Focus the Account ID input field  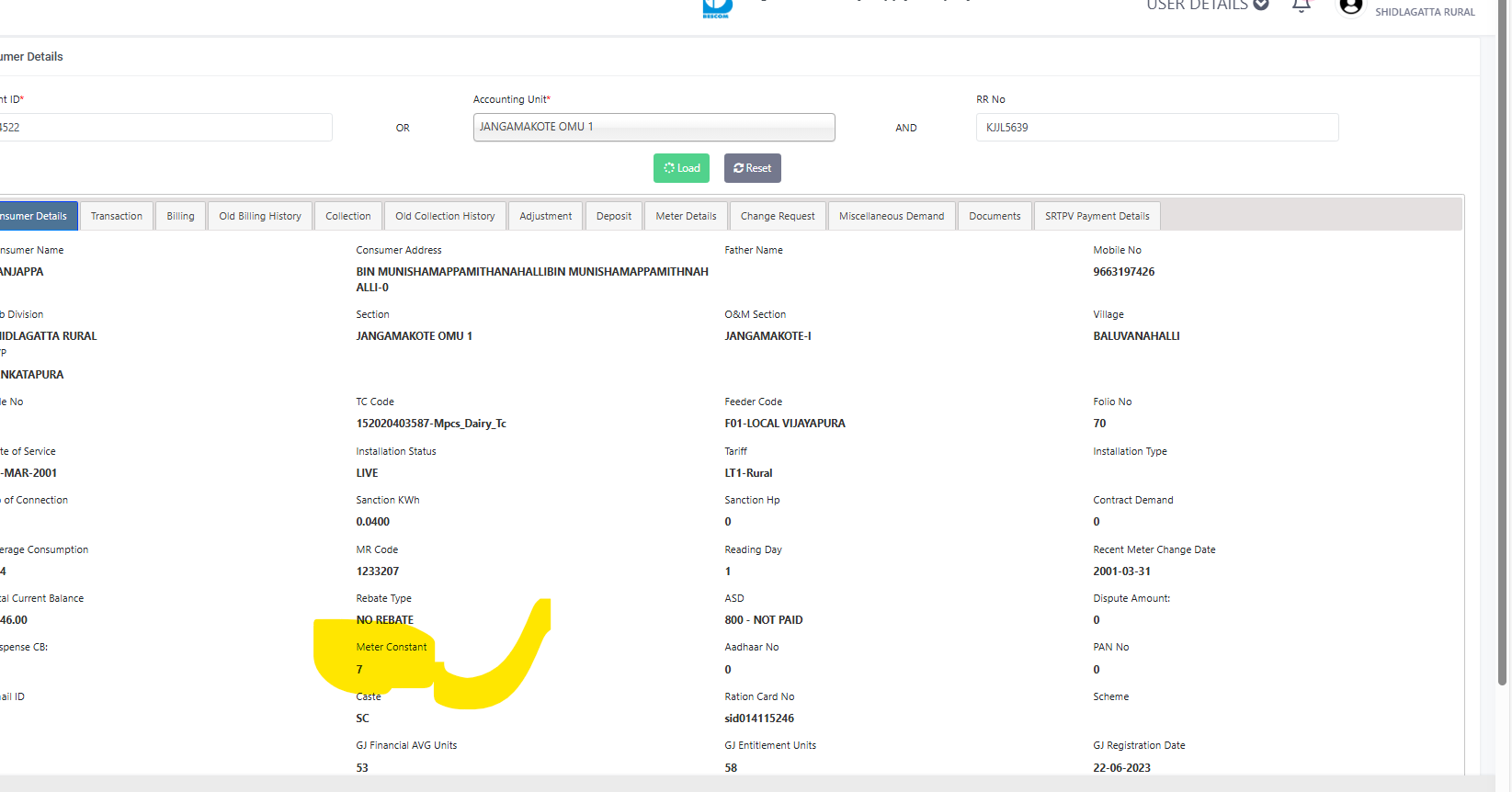(x=165, y=128)
